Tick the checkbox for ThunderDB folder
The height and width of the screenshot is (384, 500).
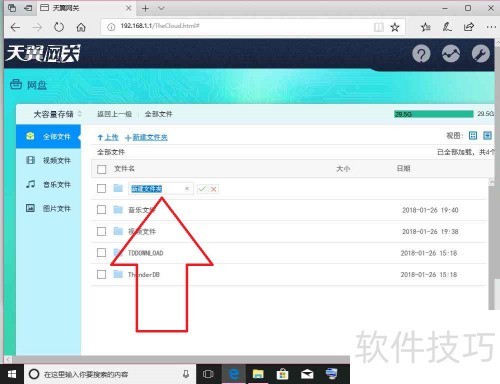pyautogui.click(x=101, y=274)
